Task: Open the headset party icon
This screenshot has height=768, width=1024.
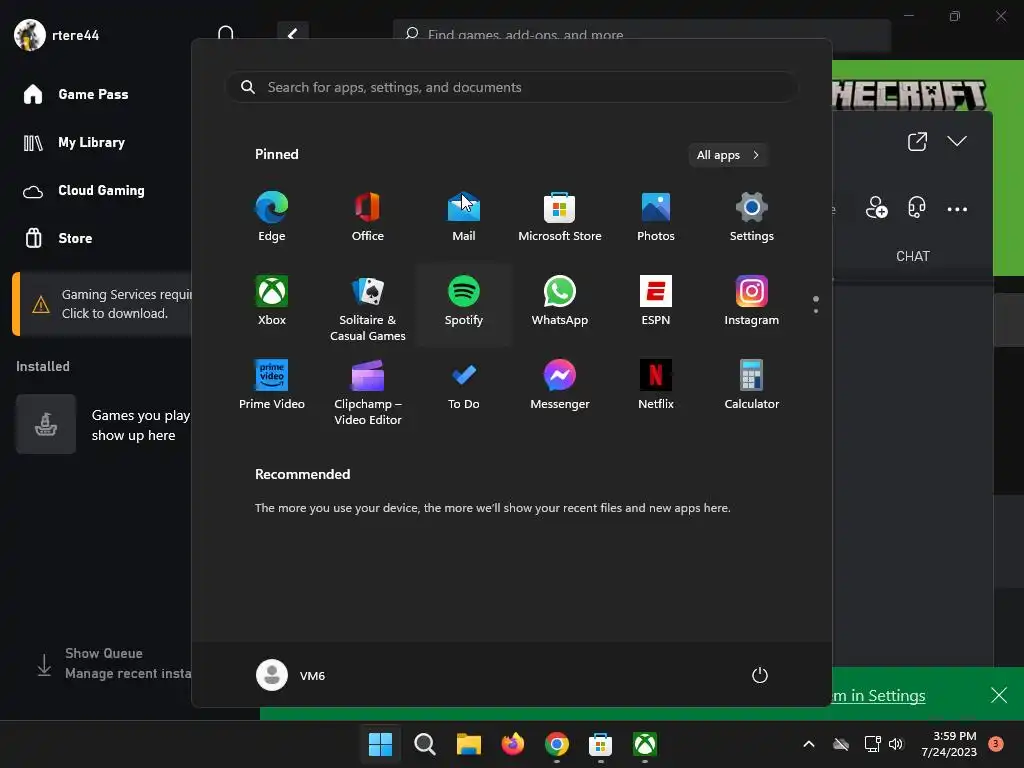Action: 917,208
